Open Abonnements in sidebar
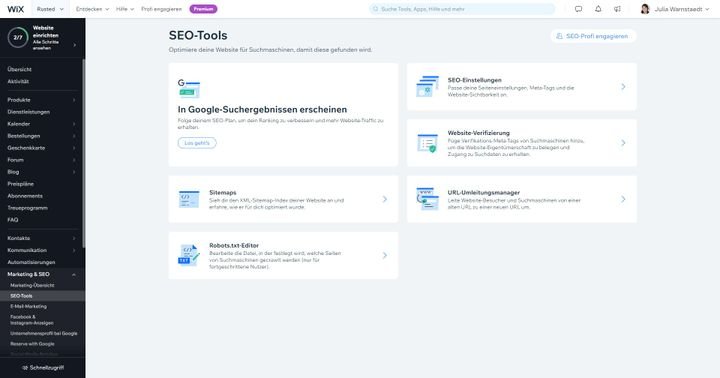 coord(25,196)
